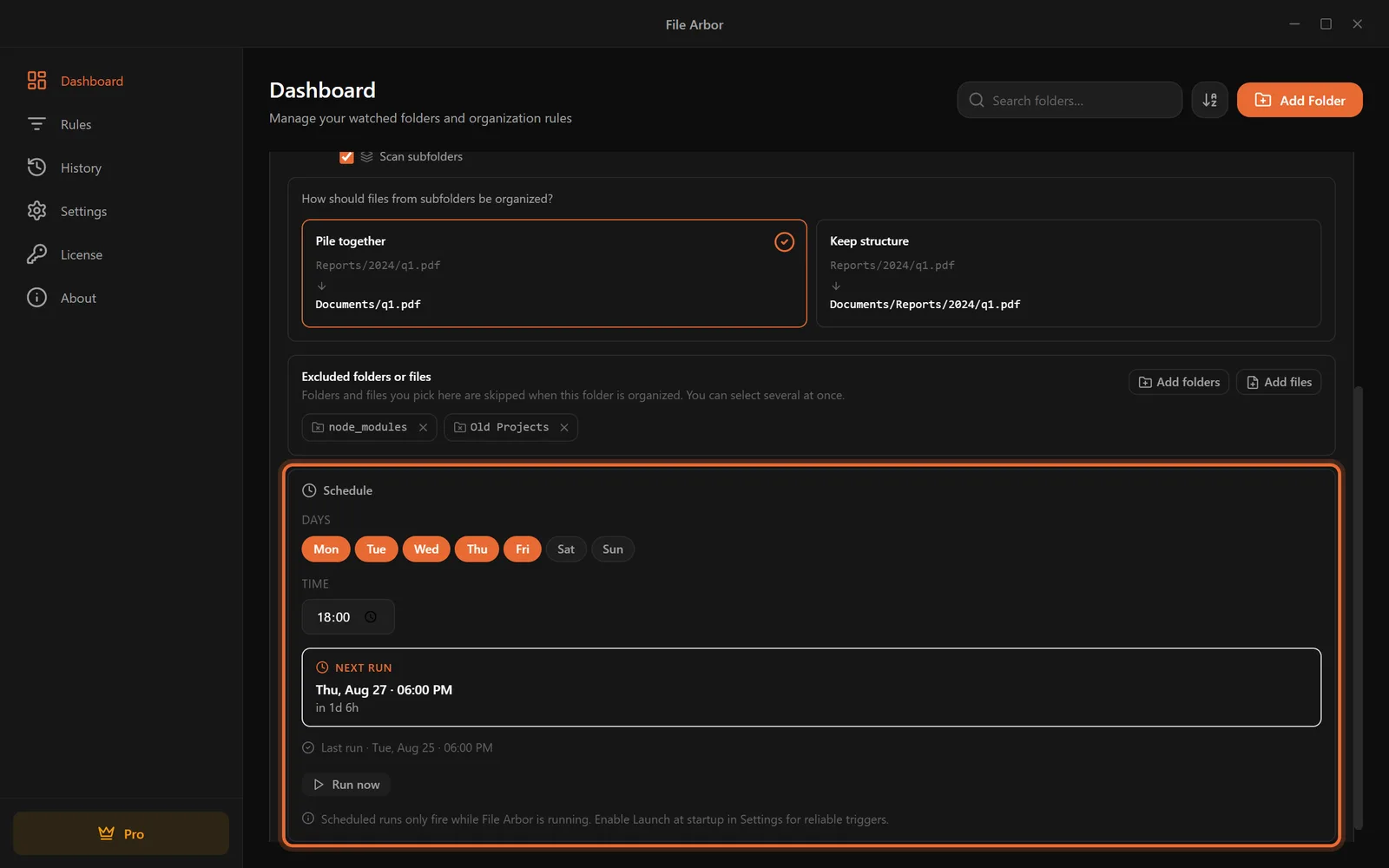Click the Scan subfolders layers icon
Image resolution: width=1389 pixels, height=868 pixels.
(366, 157)
